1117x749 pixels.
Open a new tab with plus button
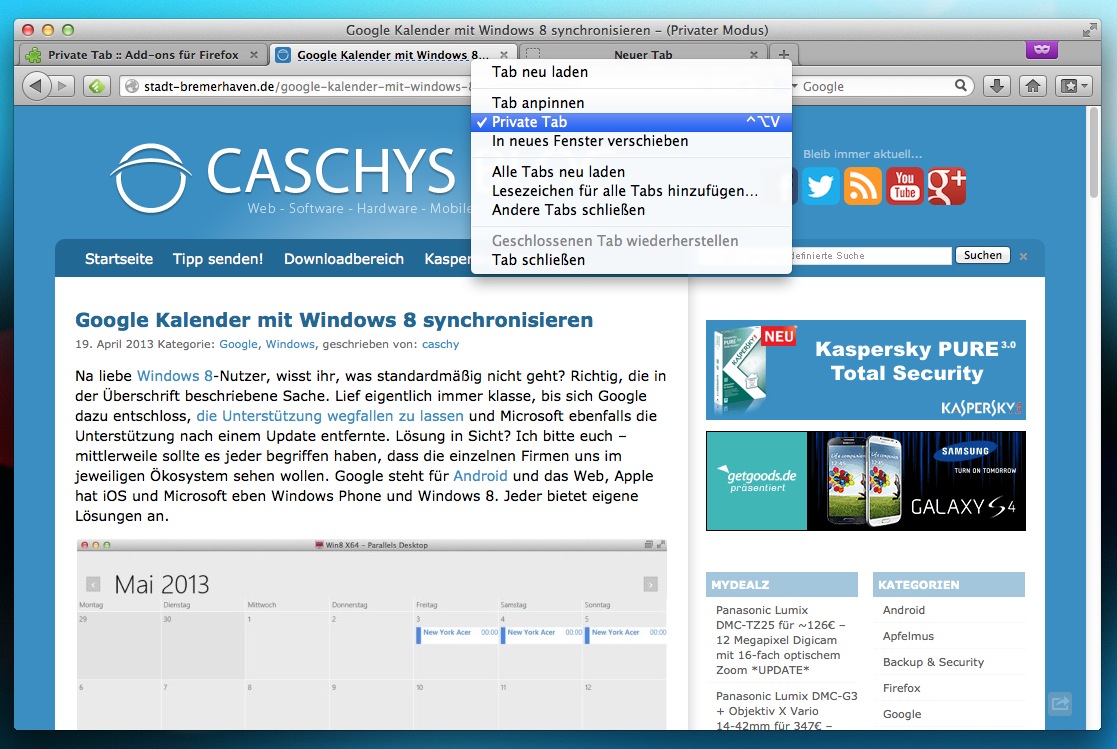pos(784,55)
